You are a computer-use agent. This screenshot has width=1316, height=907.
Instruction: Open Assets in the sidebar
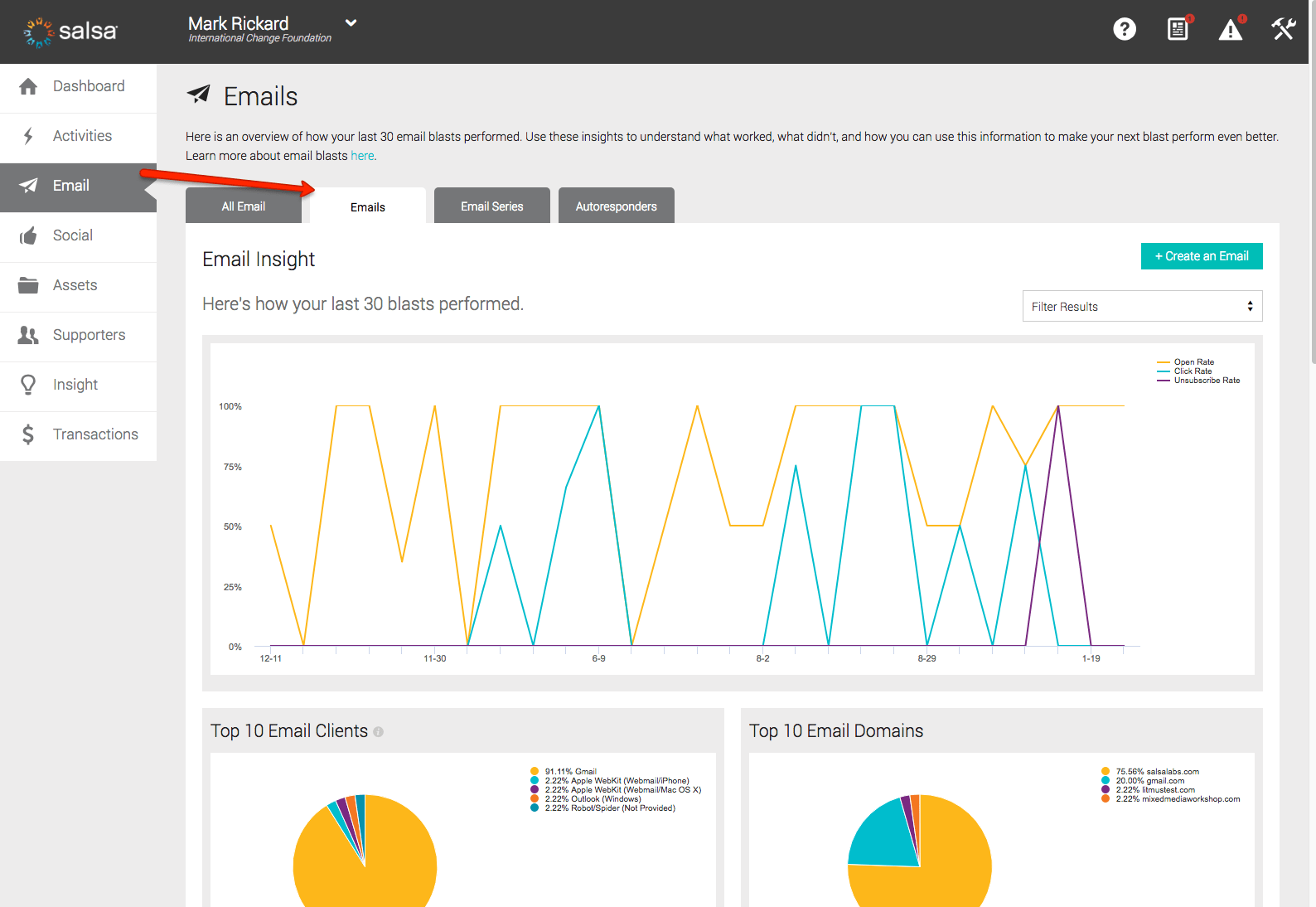[x=78, y=287]
